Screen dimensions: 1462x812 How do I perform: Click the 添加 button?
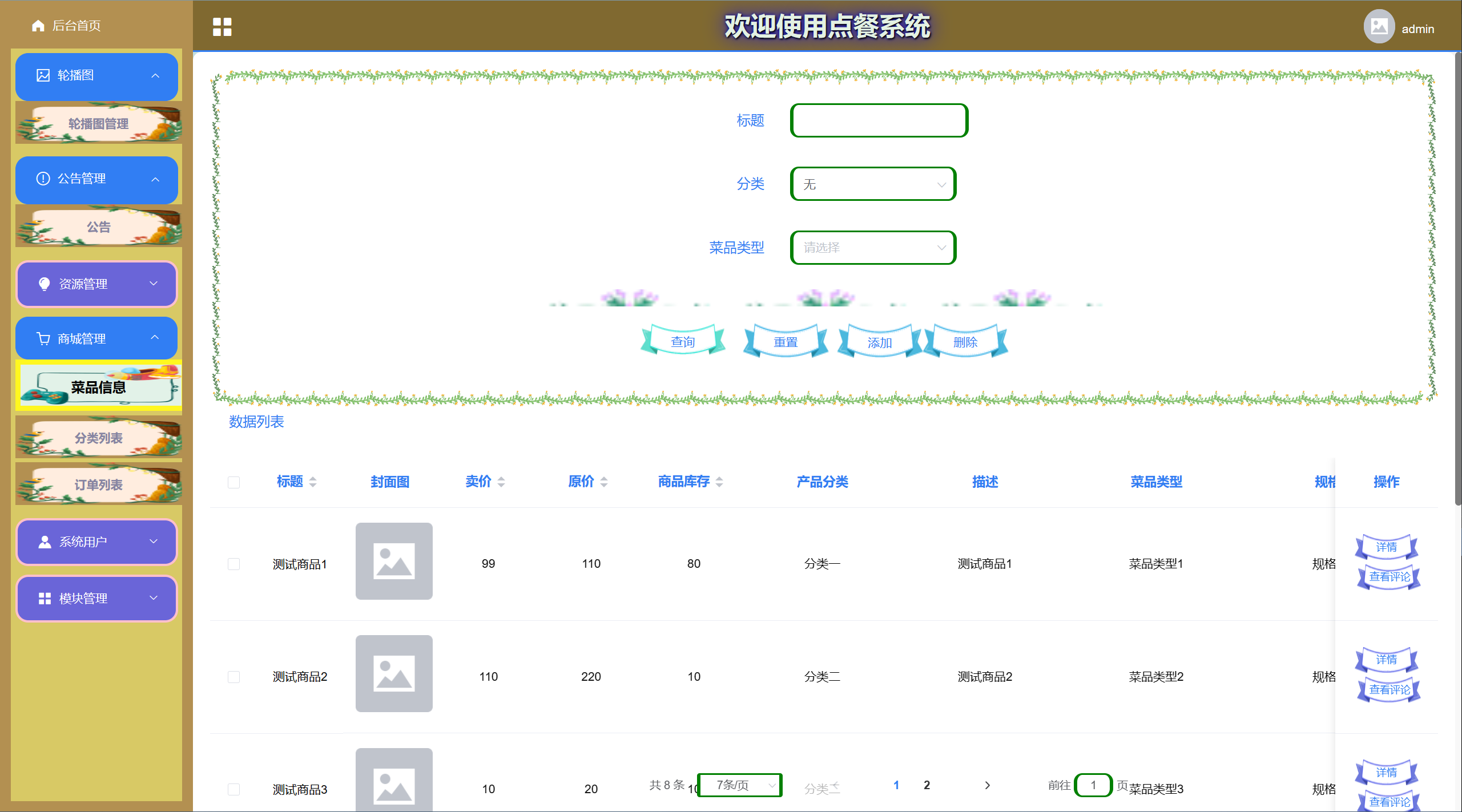[879, 342]
